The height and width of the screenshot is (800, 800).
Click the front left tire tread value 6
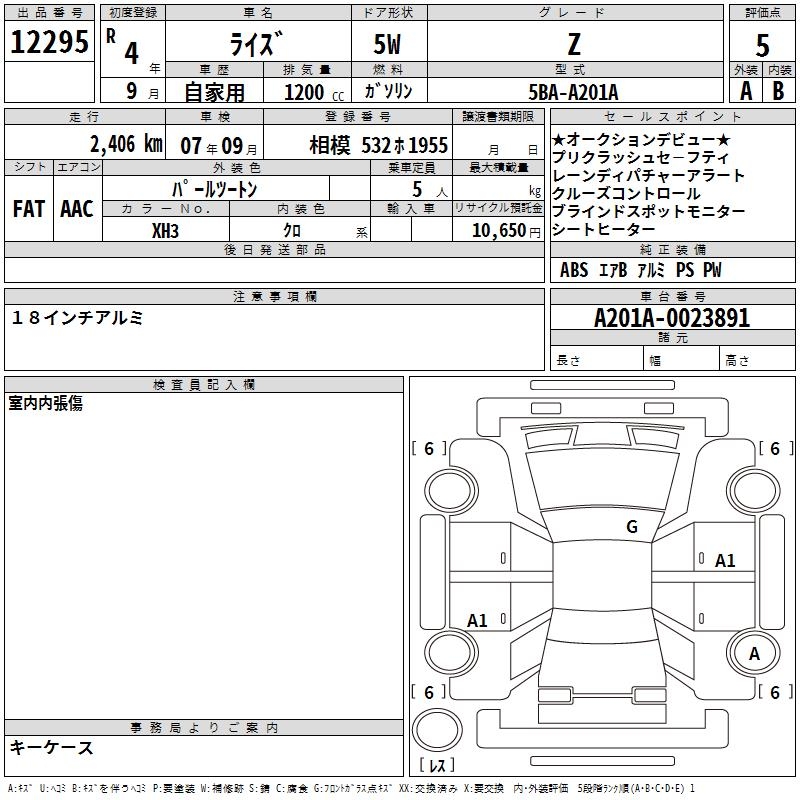point(429,449)
